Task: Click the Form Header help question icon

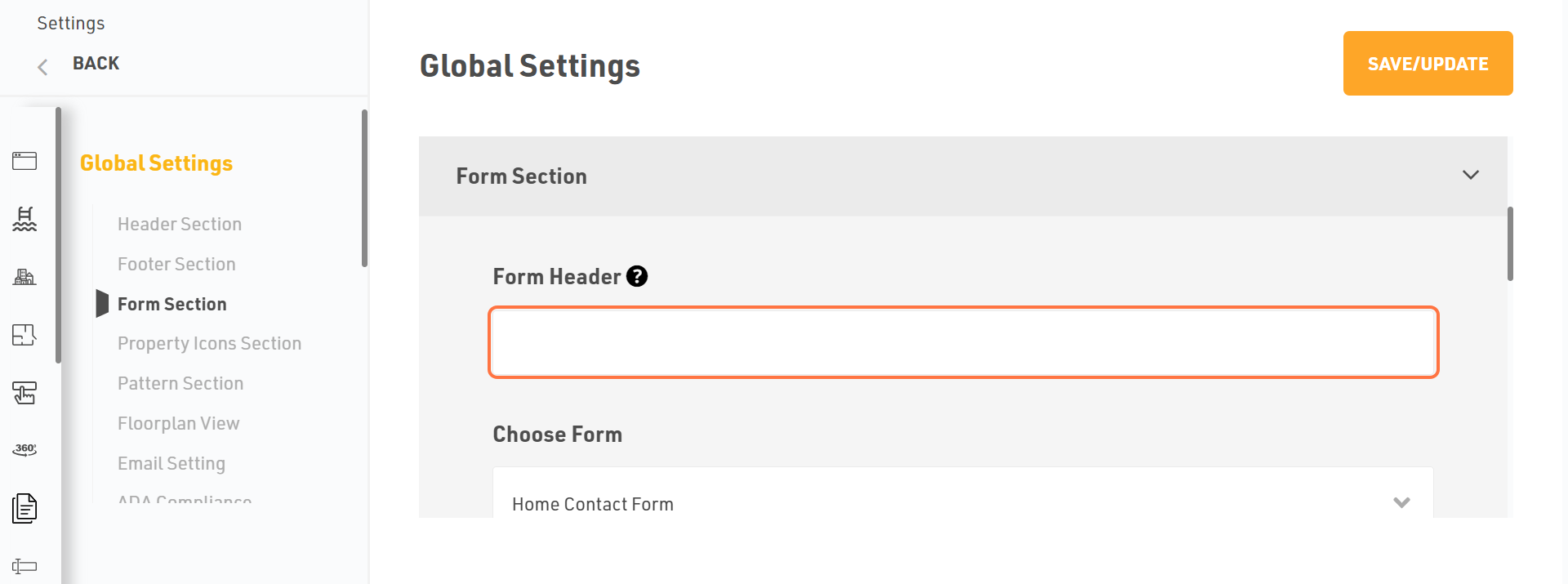Action: coord(637,277)
